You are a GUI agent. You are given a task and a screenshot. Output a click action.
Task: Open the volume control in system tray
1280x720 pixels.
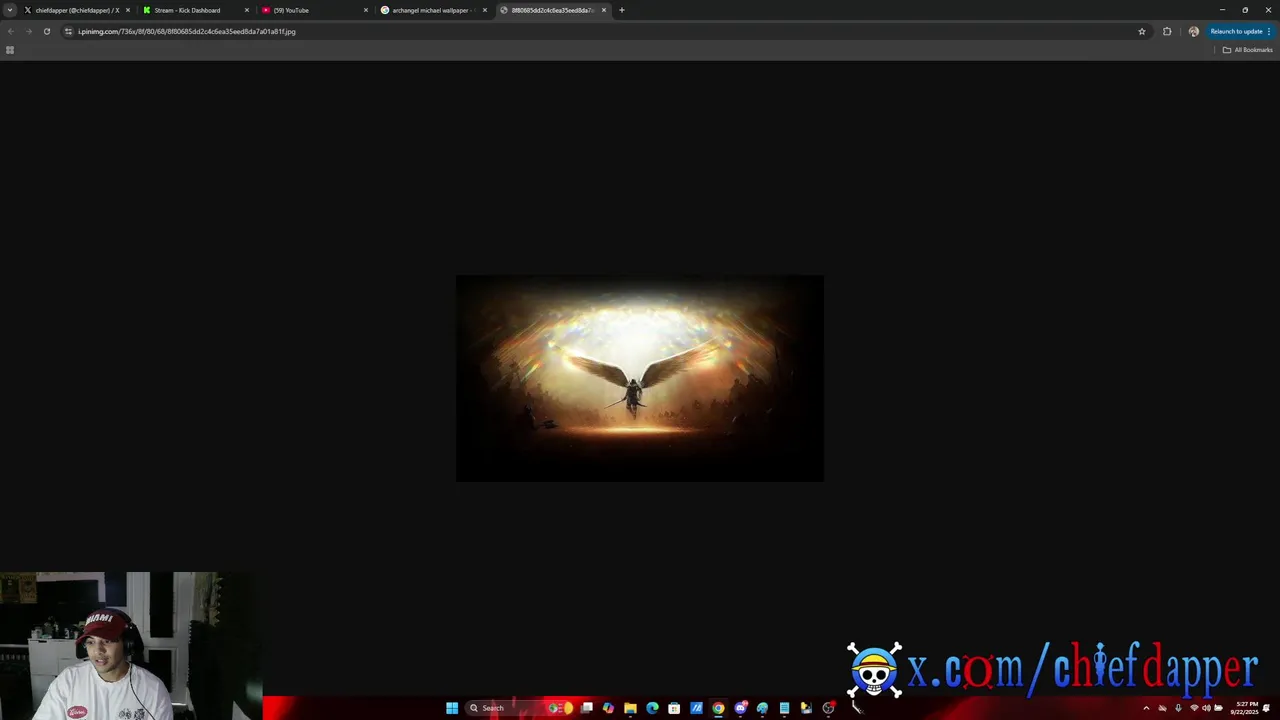1206,708
